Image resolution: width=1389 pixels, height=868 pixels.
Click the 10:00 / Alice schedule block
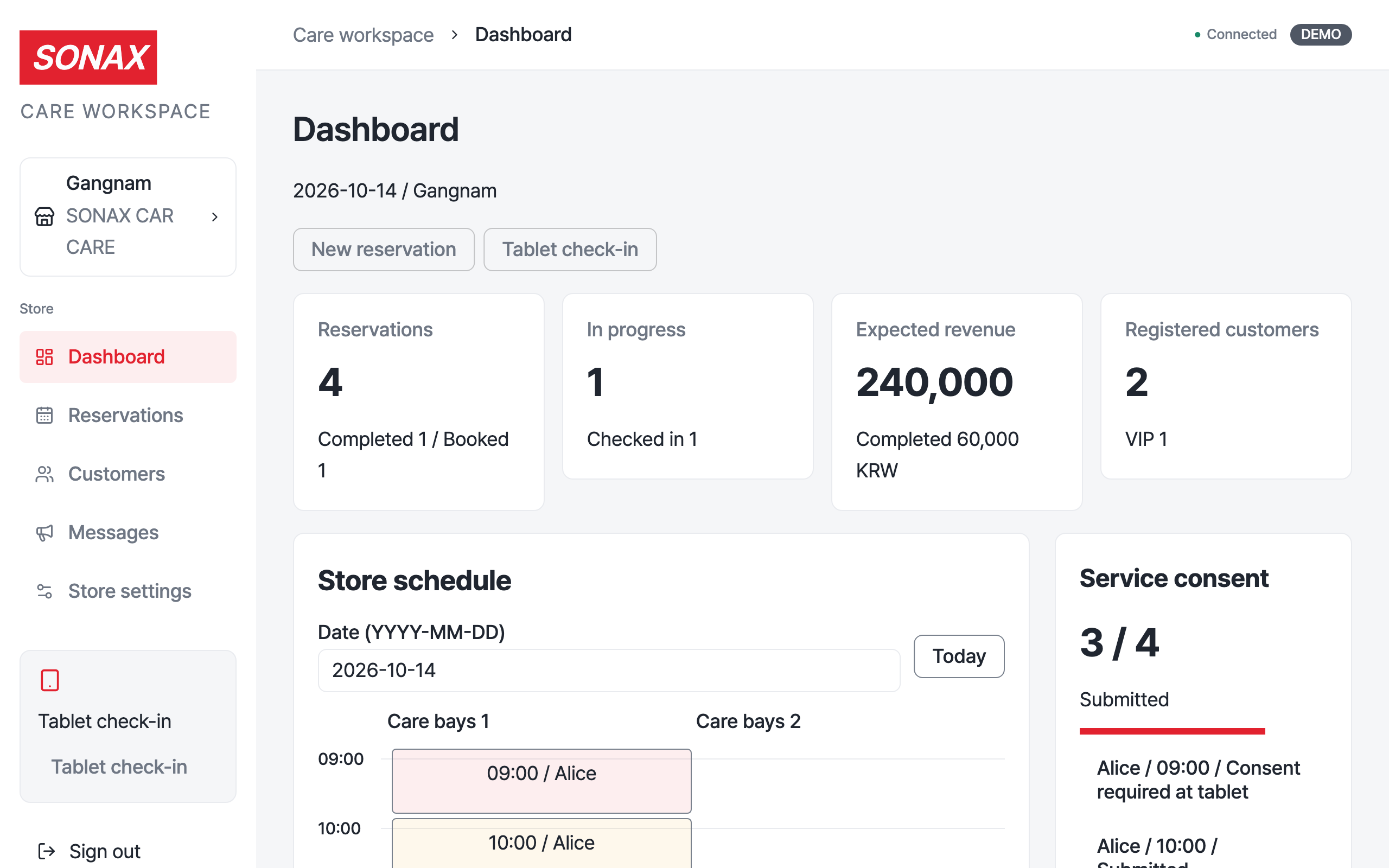[541, 843]
